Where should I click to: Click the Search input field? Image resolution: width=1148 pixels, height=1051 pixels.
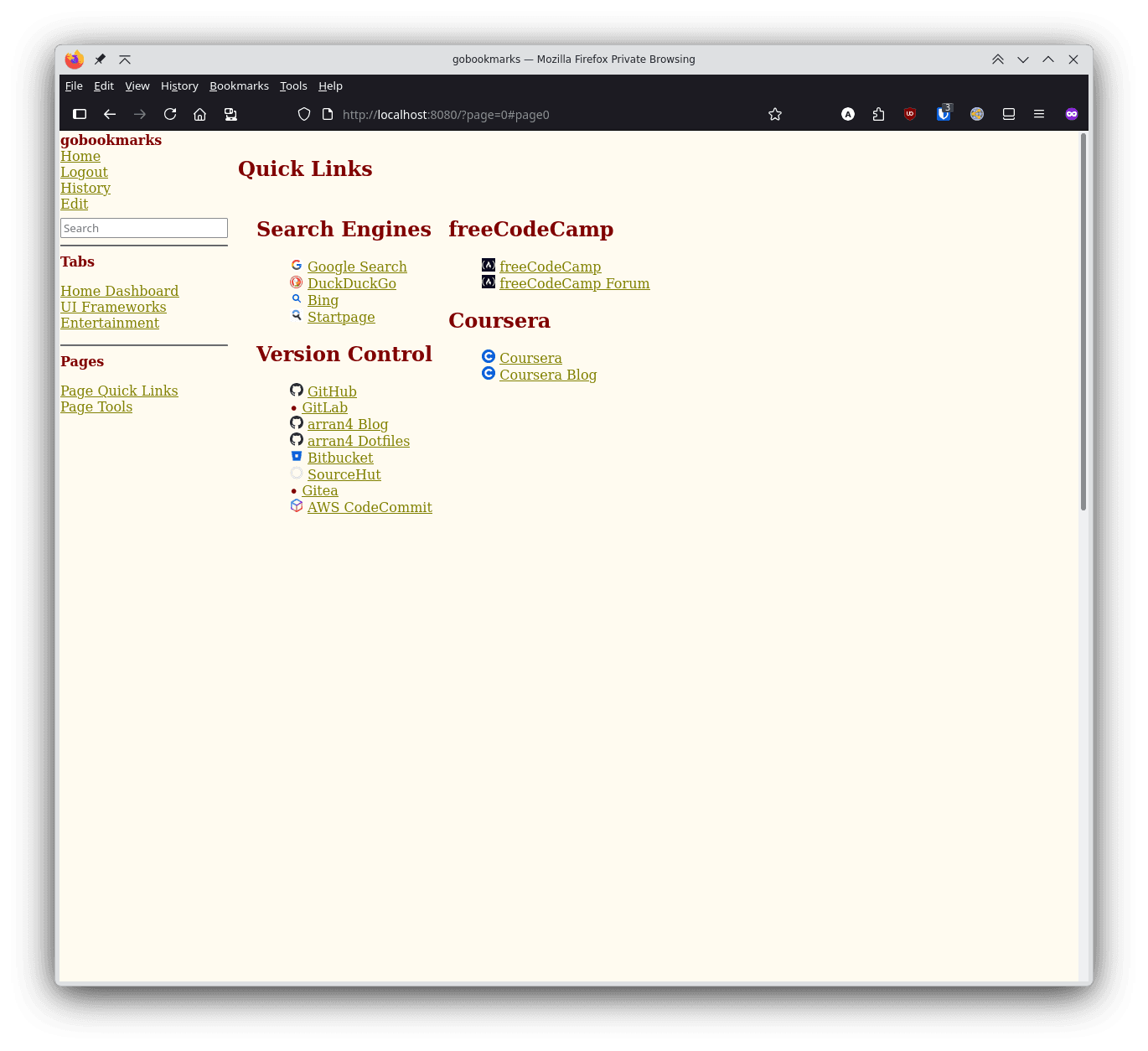coord(144,228)
